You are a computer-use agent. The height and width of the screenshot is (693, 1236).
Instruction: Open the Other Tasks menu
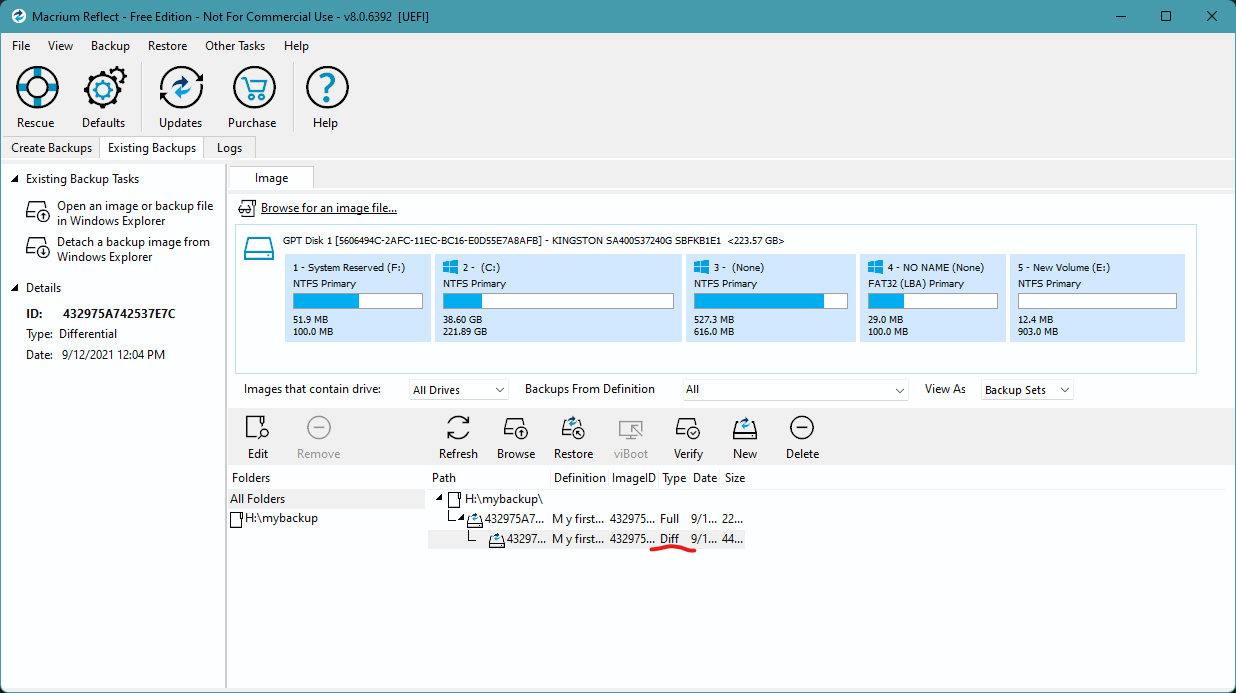(x=235, y=46)
